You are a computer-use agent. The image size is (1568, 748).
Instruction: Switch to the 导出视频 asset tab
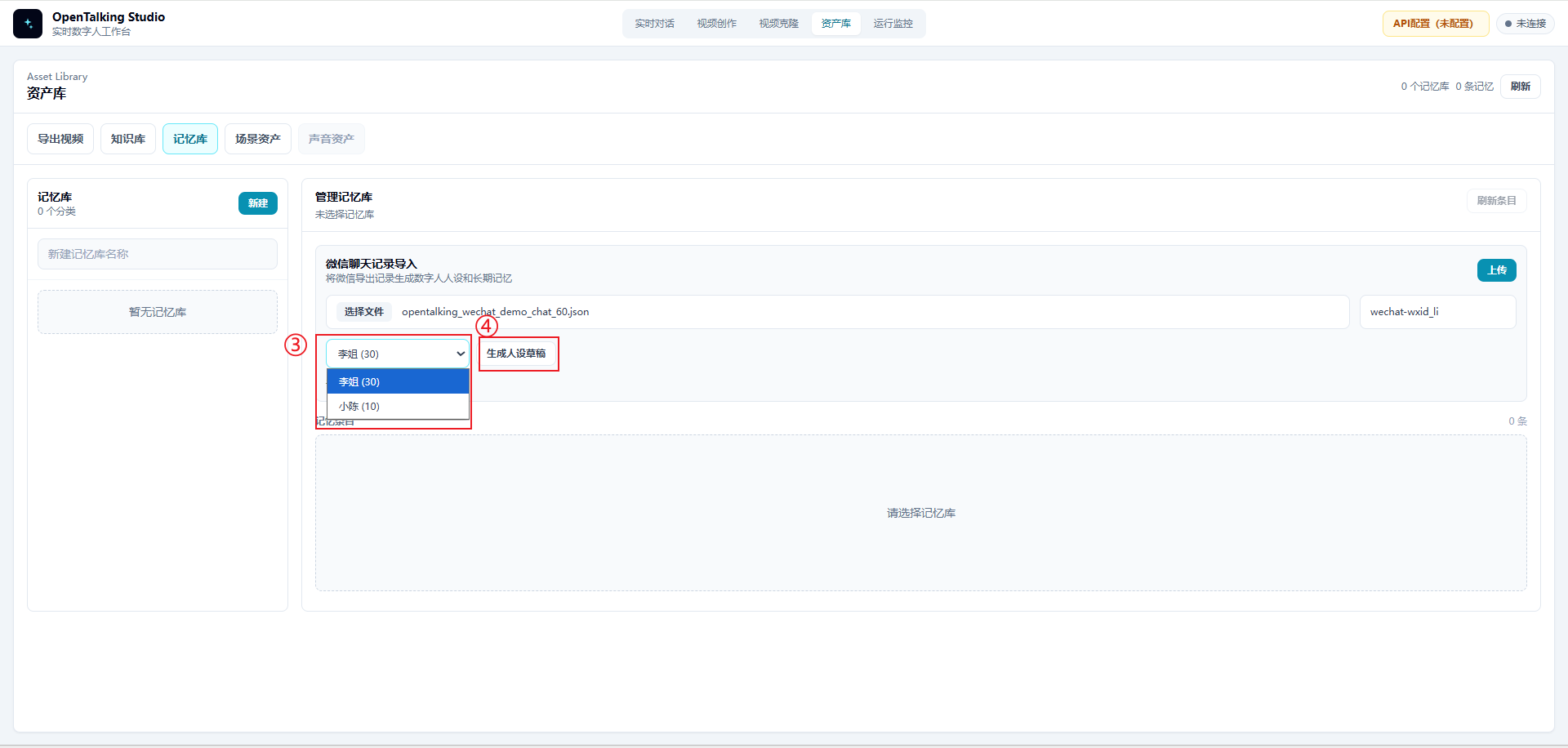point(60,139)
